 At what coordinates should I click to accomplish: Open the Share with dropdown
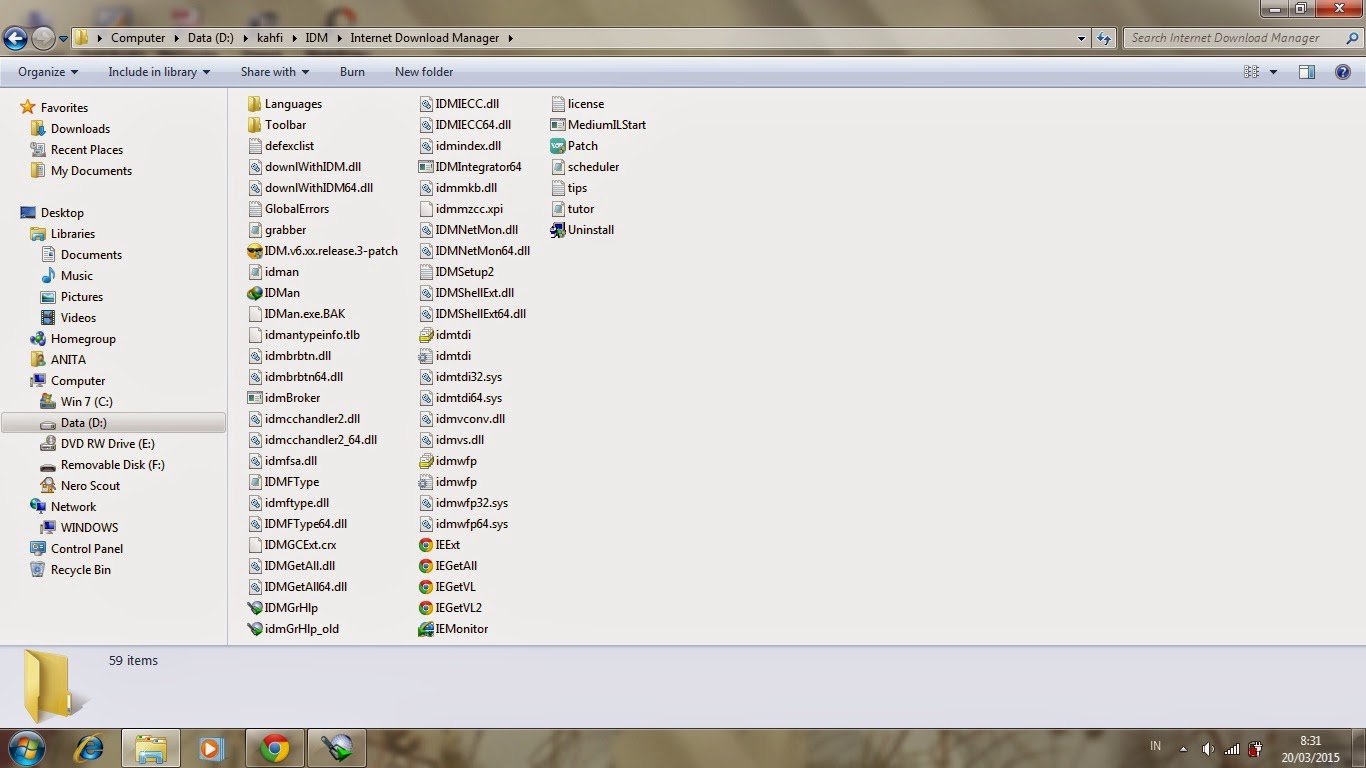click(x=275, y=72)
